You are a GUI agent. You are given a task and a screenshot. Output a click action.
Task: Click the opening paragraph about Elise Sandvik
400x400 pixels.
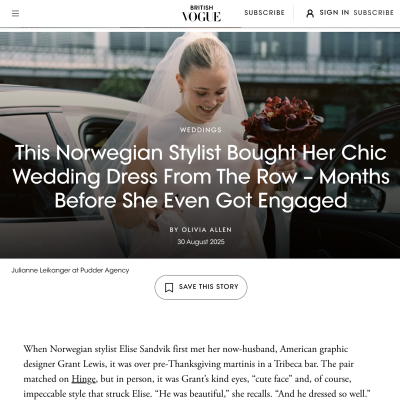(x=197, y=371)
